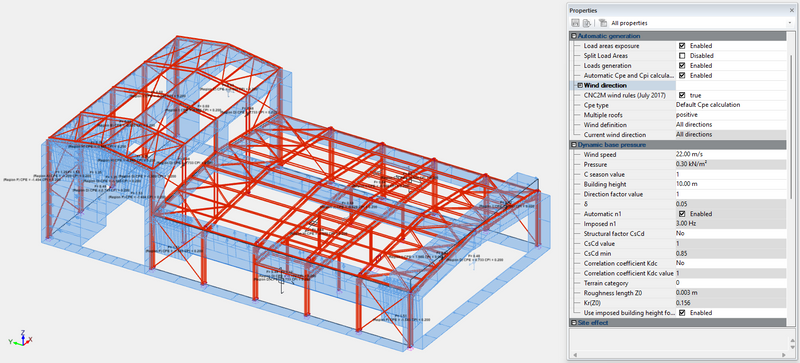This screenshot has width=800, height=363.
Task: Disable the Automatic n1 checkbox
Action: [682, 214]
